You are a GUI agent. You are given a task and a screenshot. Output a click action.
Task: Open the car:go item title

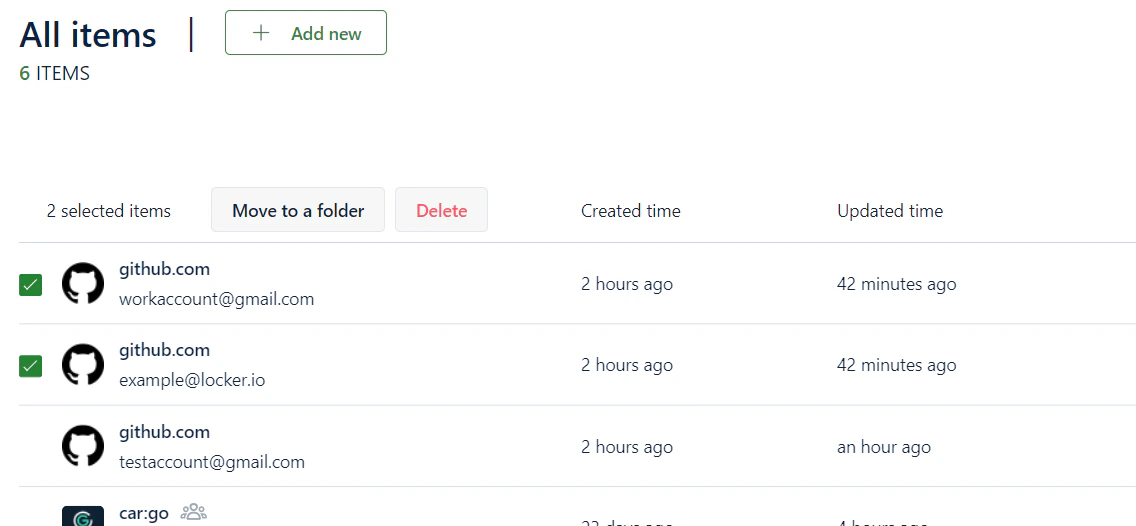coord(144,513)
